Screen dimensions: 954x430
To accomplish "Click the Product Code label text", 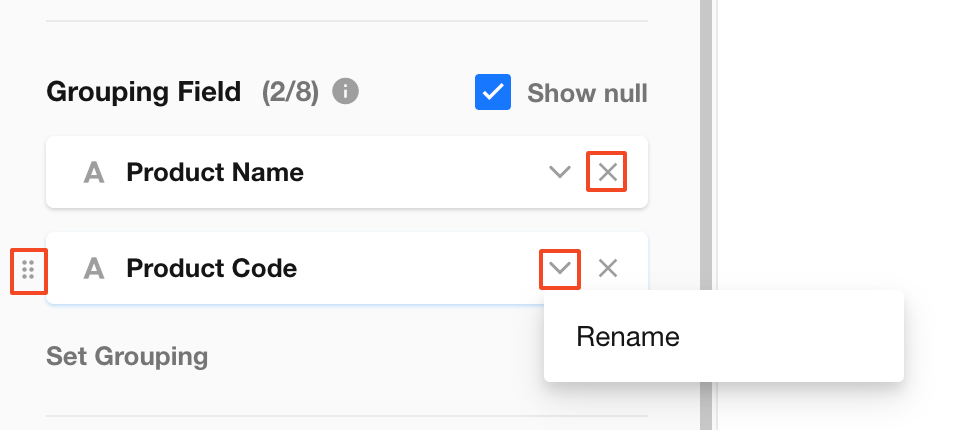I will click(x=212, y=268).
